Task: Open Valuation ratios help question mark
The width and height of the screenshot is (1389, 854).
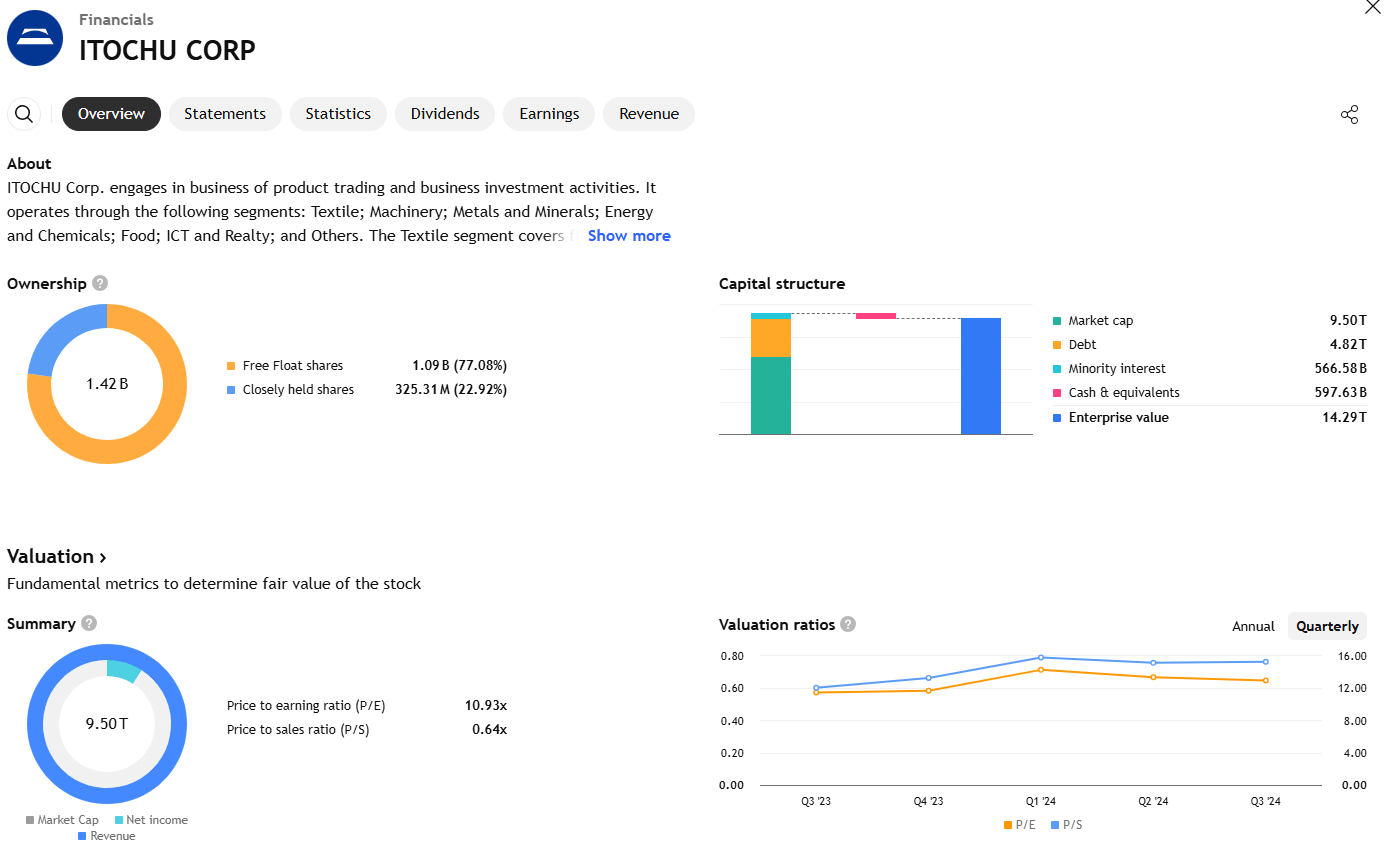Action: [848, 625]
